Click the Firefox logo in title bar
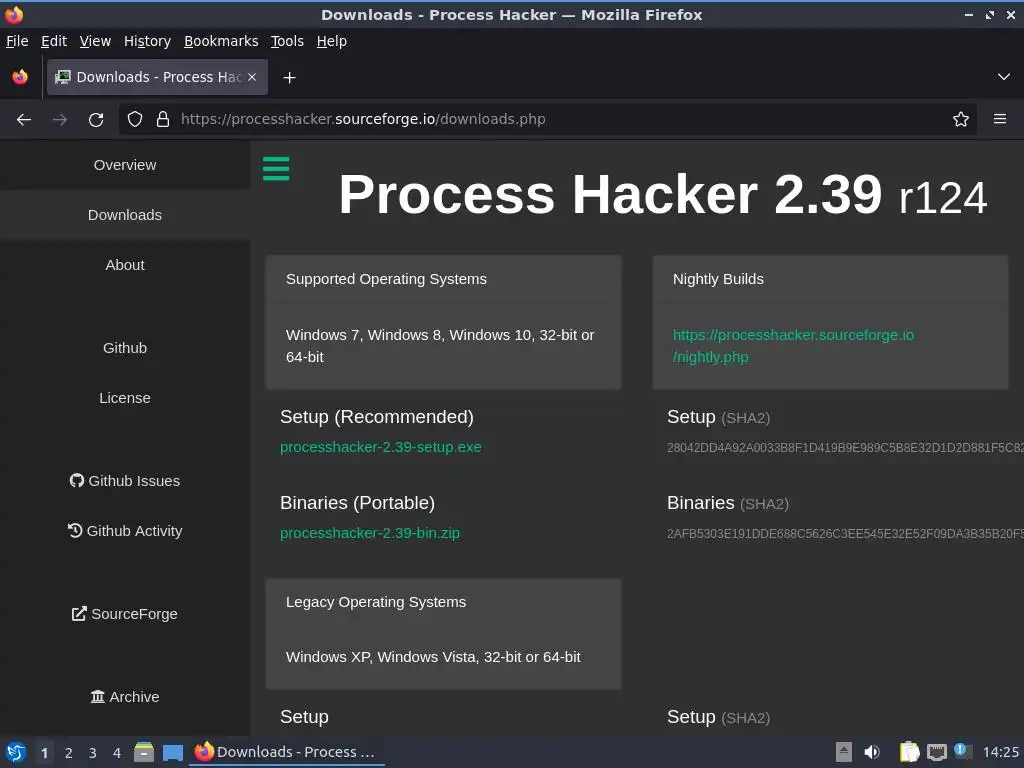The width and height of the screenshot is (1024, 768). point(14,14)
